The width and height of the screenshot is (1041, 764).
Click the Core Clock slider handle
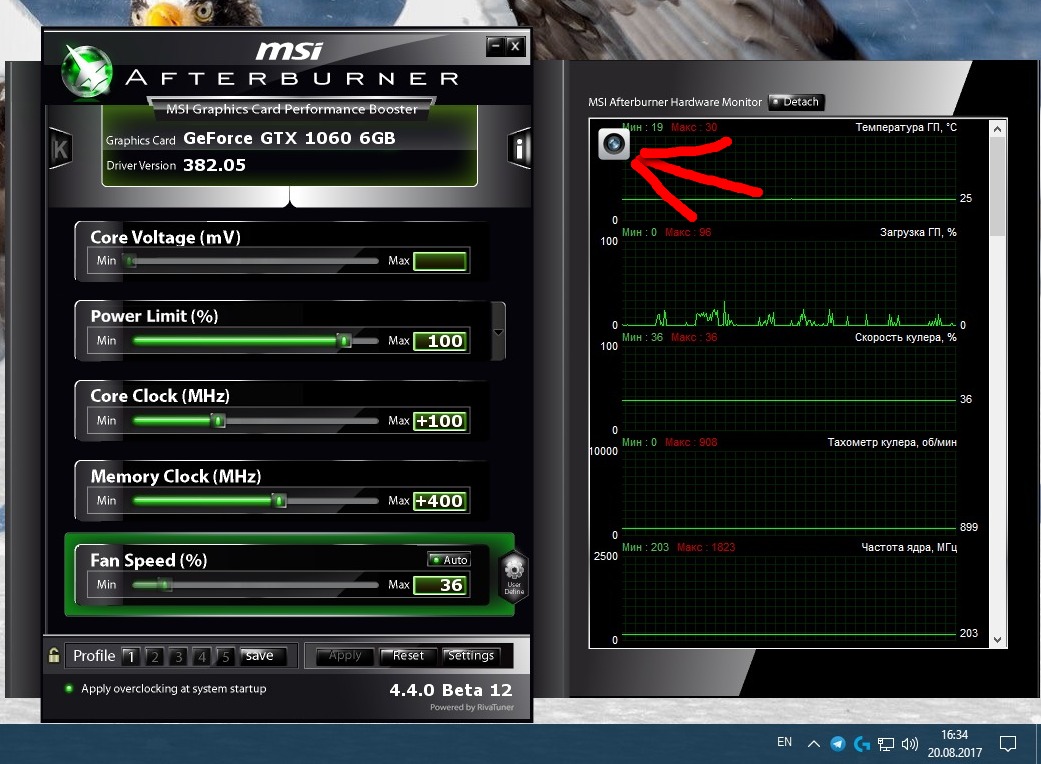click(x=218, y=421)
